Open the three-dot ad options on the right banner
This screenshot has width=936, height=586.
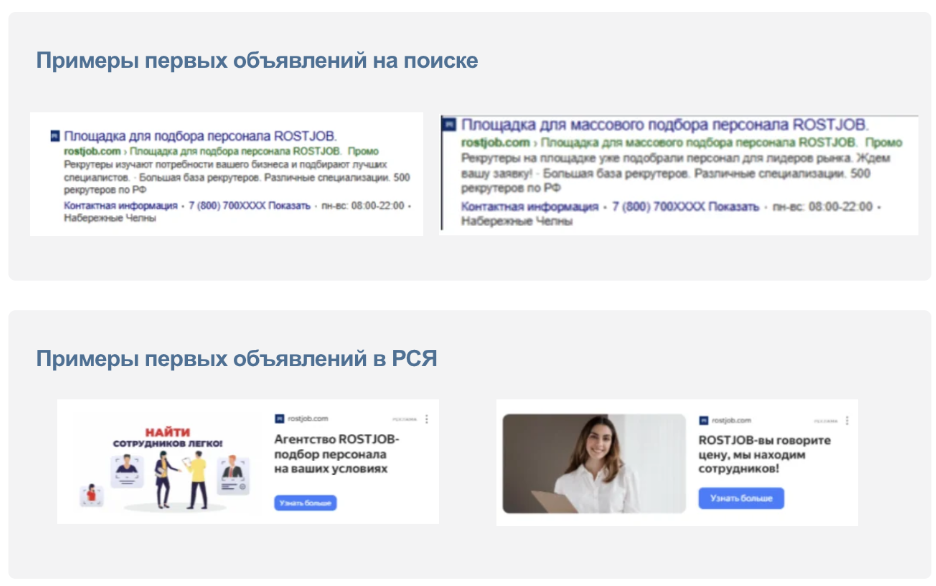[847, 421]
